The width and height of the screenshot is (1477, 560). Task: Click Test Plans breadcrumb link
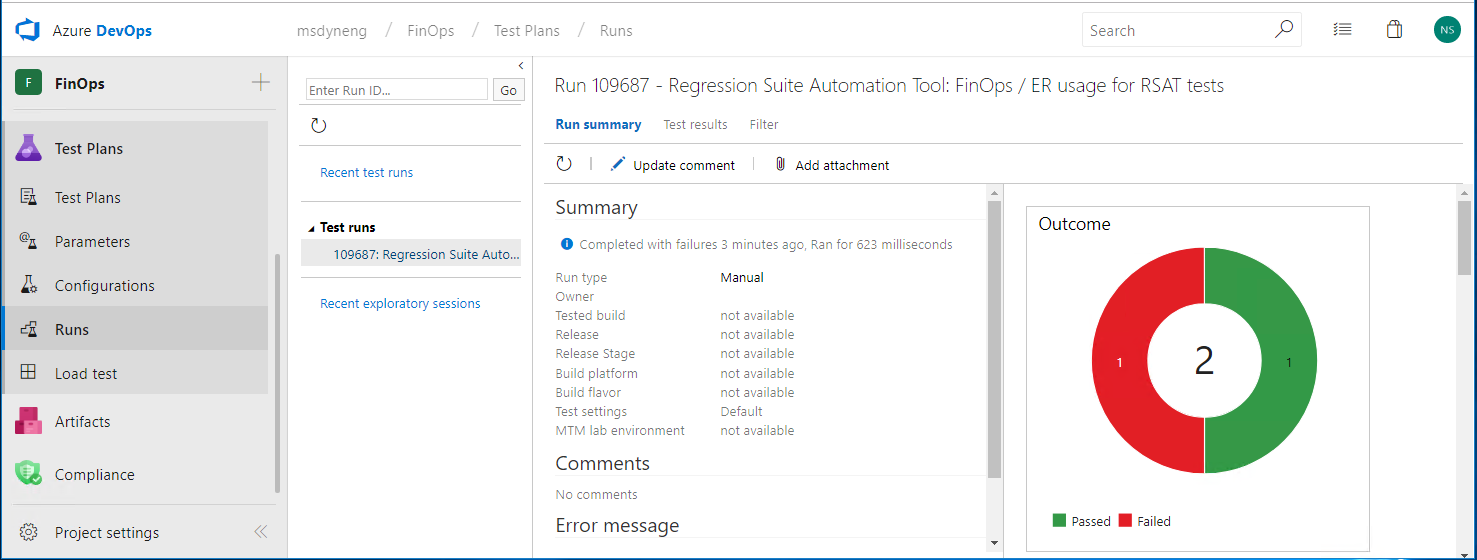click(x=527, y=31)
